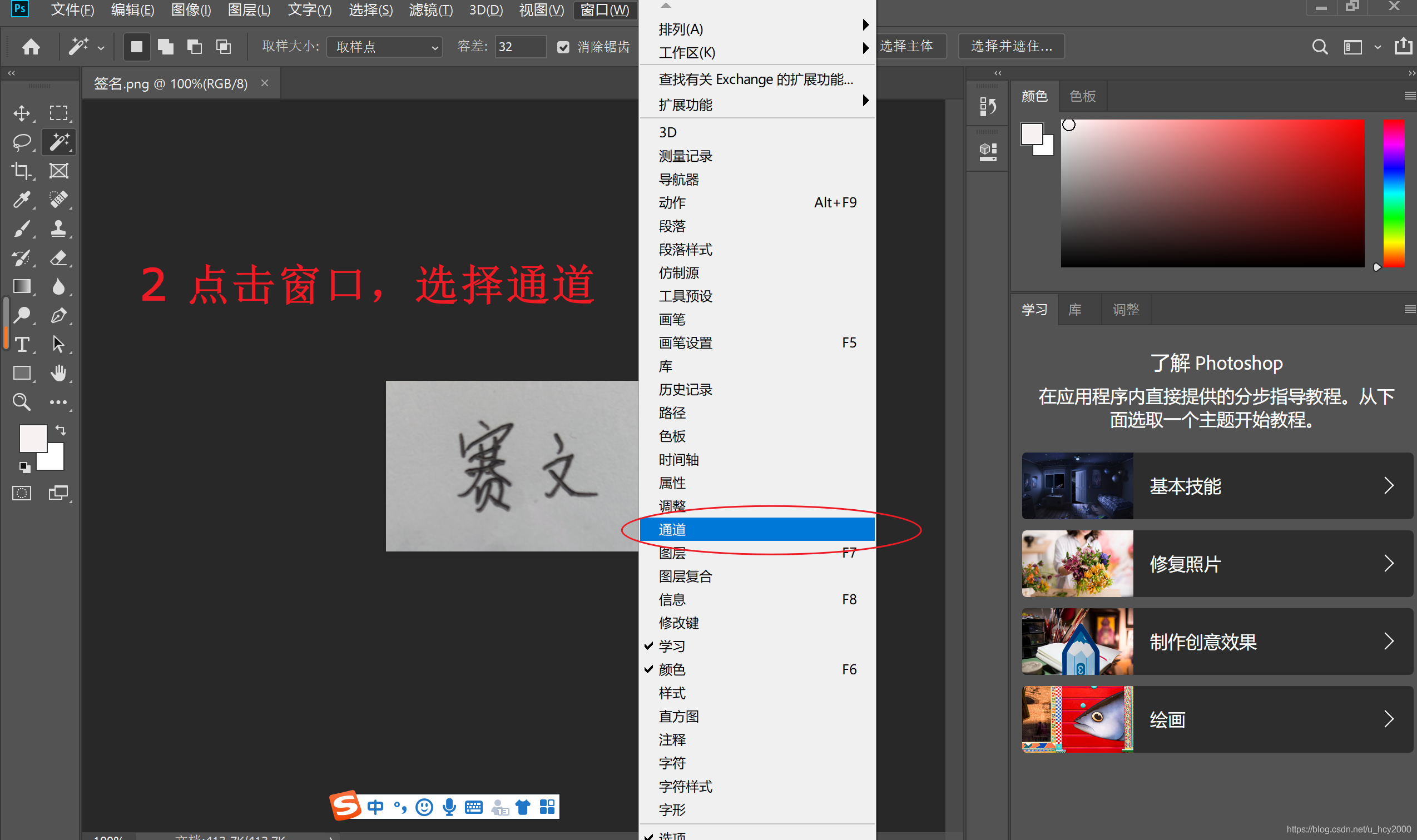The width and height of the screenshot is (1417, 840).
Task: Select the Crop tool
Action: click(x=22, y=170)
